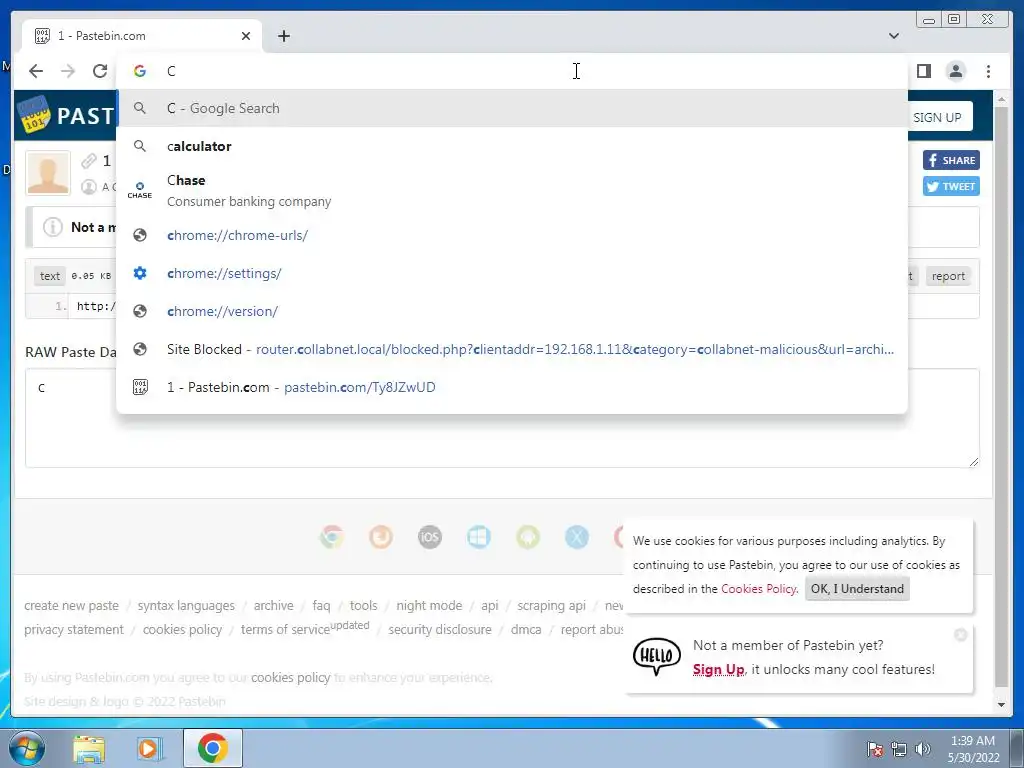Open the Chrome three-dot menu
This screenshot has width=1024, height=768.
[988, 71]
